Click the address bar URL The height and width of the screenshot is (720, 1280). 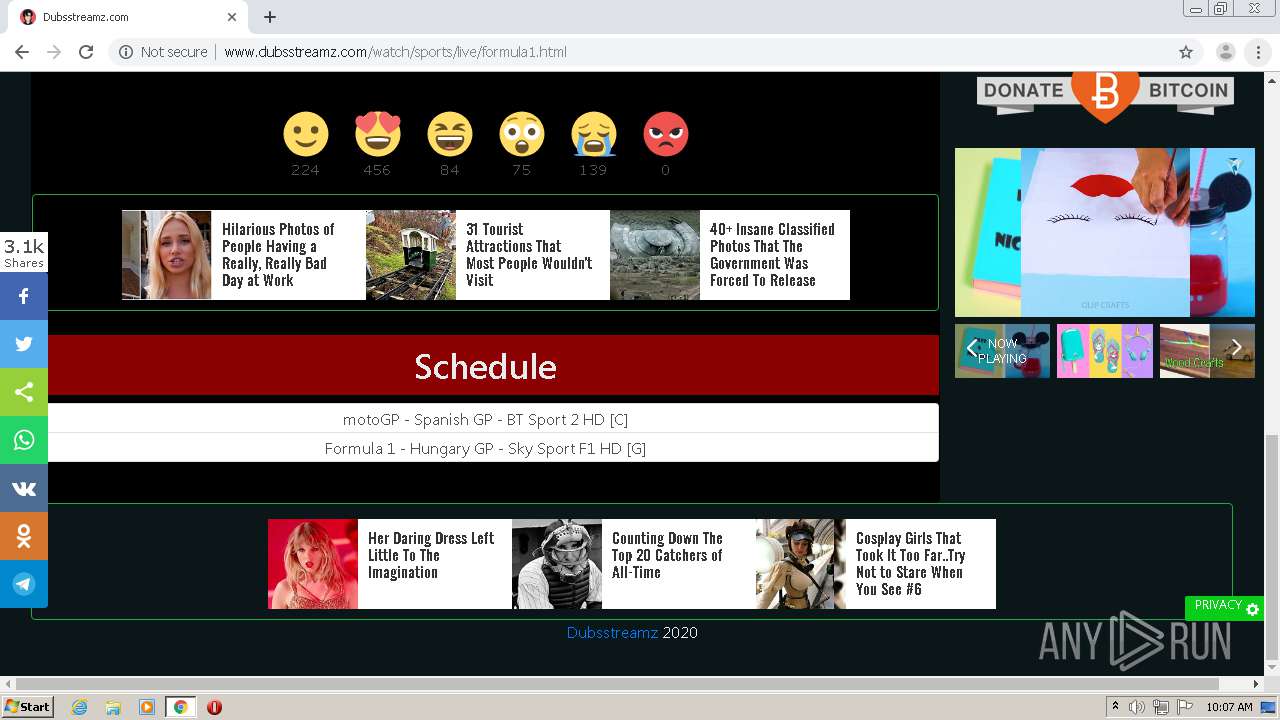point(395,52)
